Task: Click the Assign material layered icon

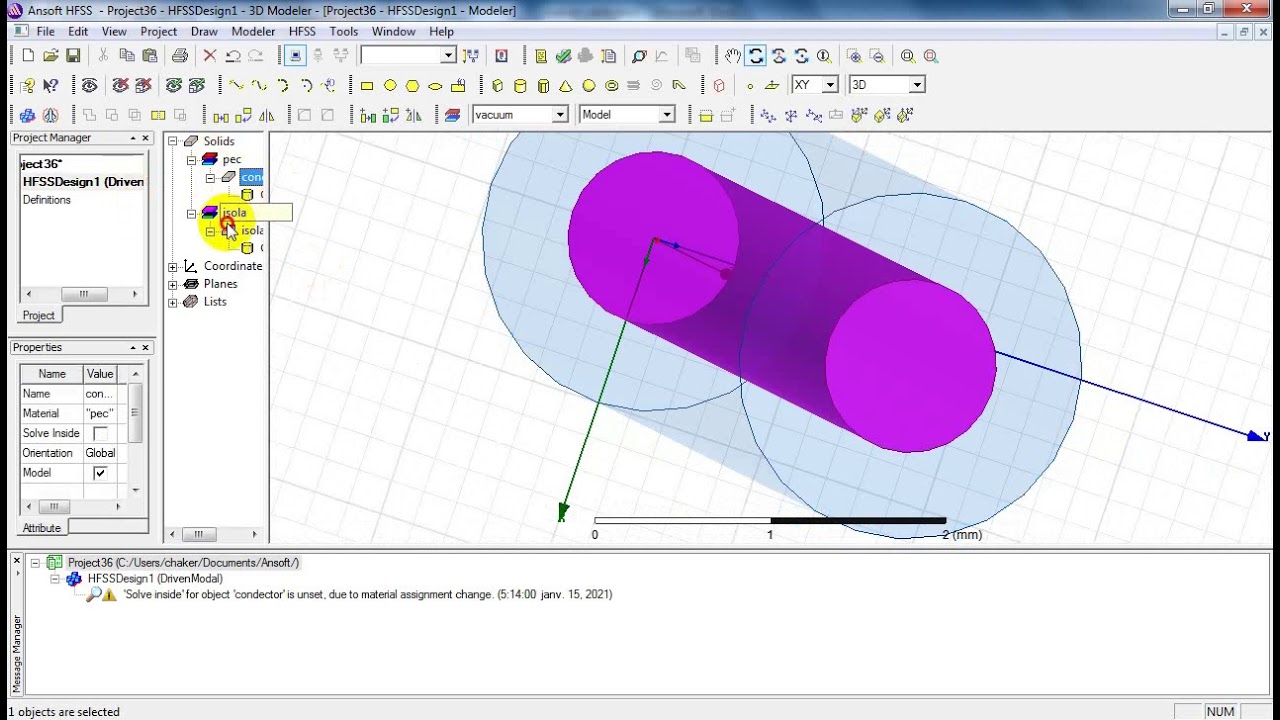Action: 452,115
